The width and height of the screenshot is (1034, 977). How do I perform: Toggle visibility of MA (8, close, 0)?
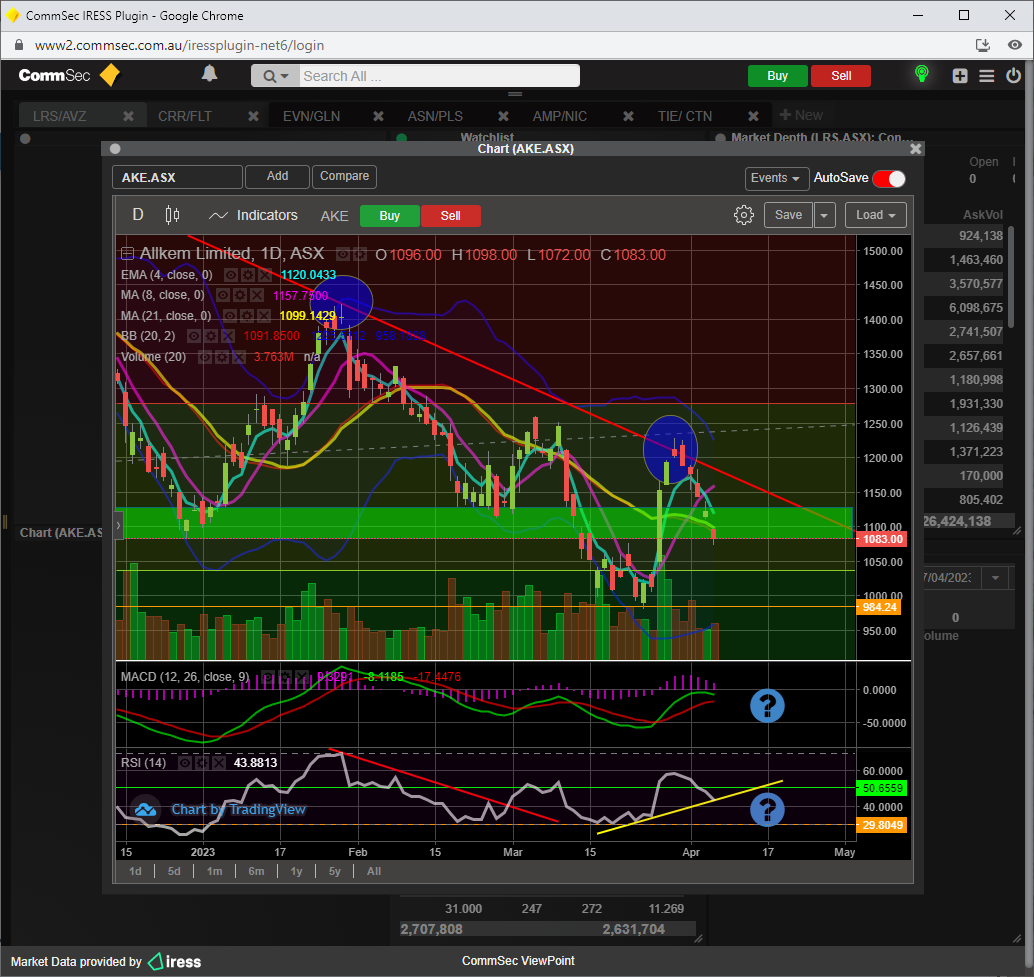pyautogui.click(x=224, y=295)
